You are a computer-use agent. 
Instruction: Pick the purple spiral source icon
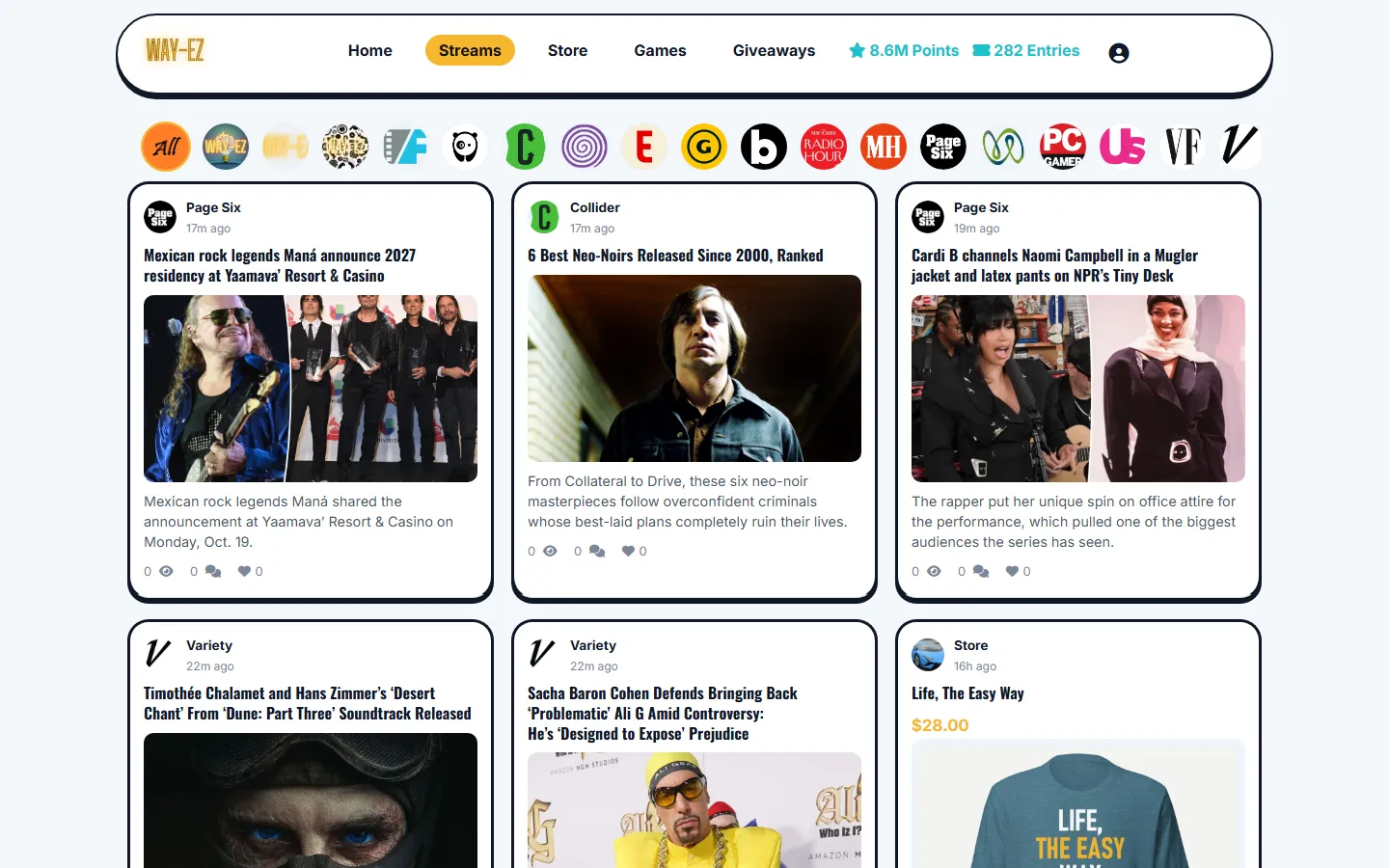(x=585, y=147)
